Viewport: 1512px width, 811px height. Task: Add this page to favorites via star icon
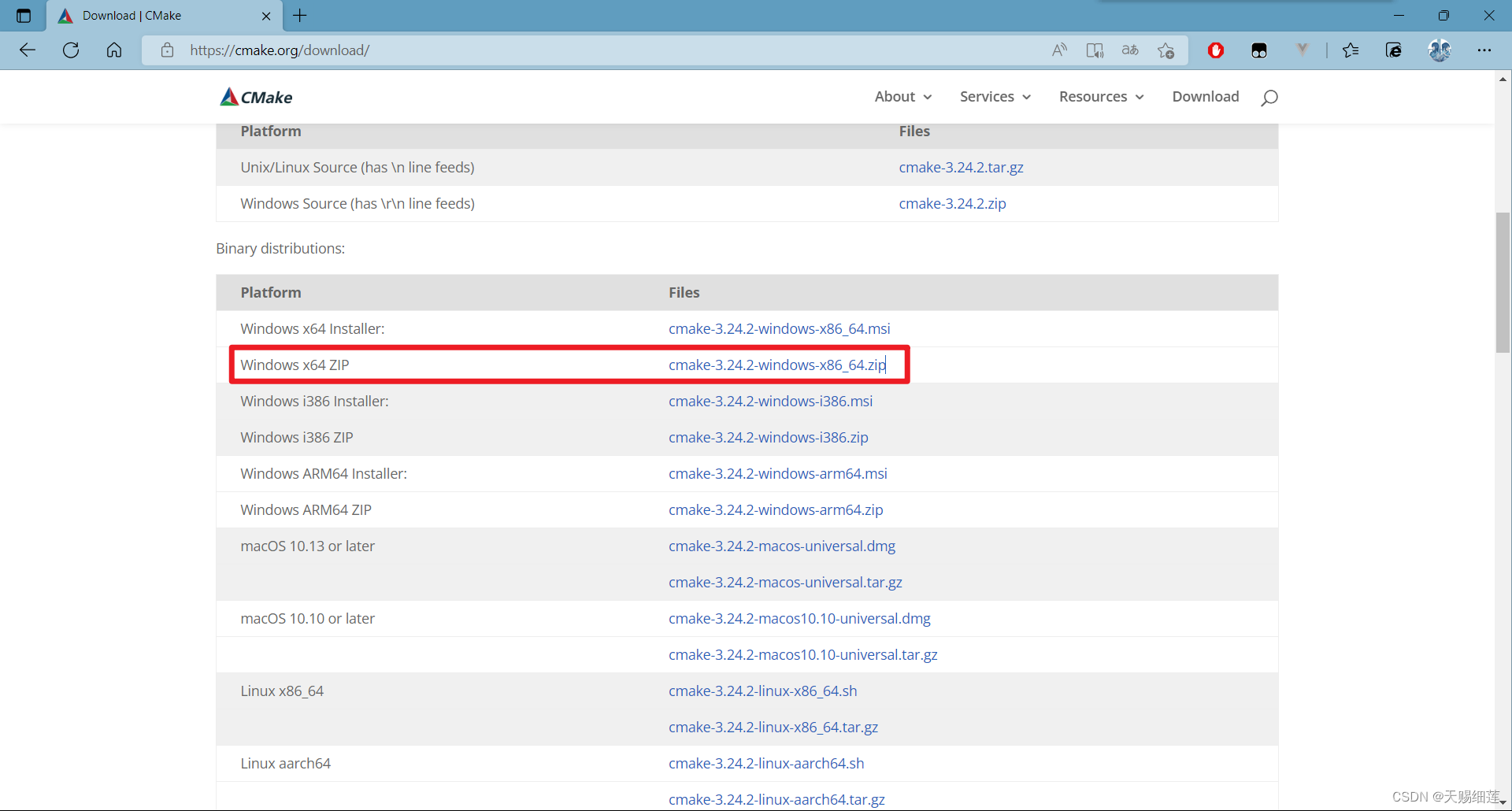coord(1166,50)
